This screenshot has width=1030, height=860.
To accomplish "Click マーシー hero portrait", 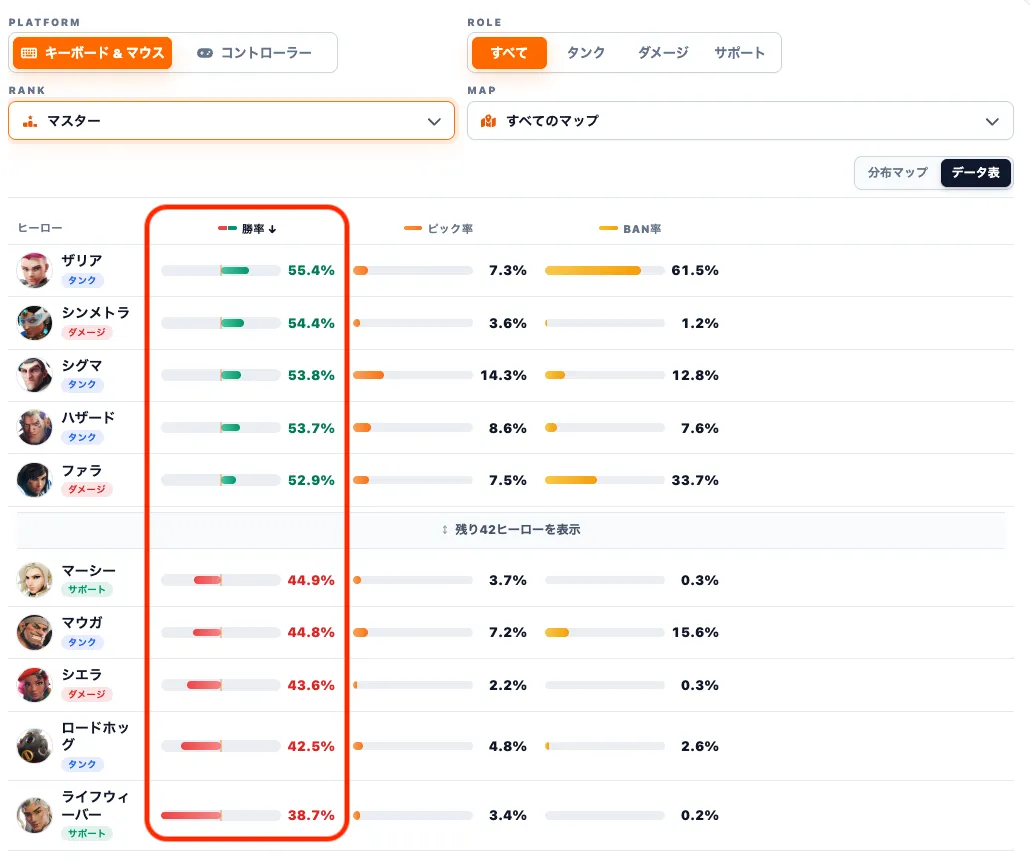I will (x=34, y=579).
